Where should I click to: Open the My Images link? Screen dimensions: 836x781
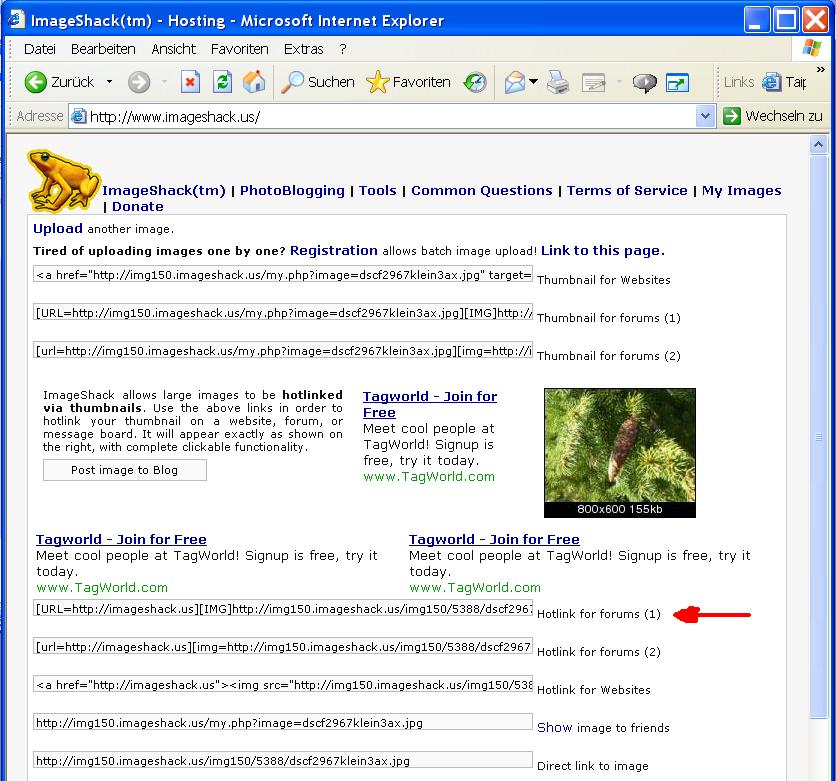coord(742,190)
